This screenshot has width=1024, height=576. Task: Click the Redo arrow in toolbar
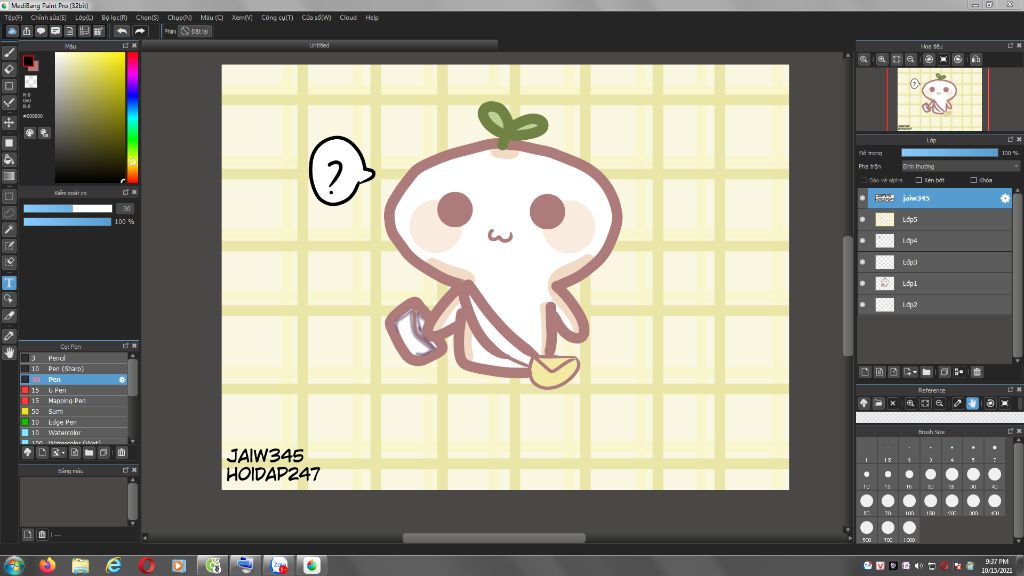click(140, 31)
